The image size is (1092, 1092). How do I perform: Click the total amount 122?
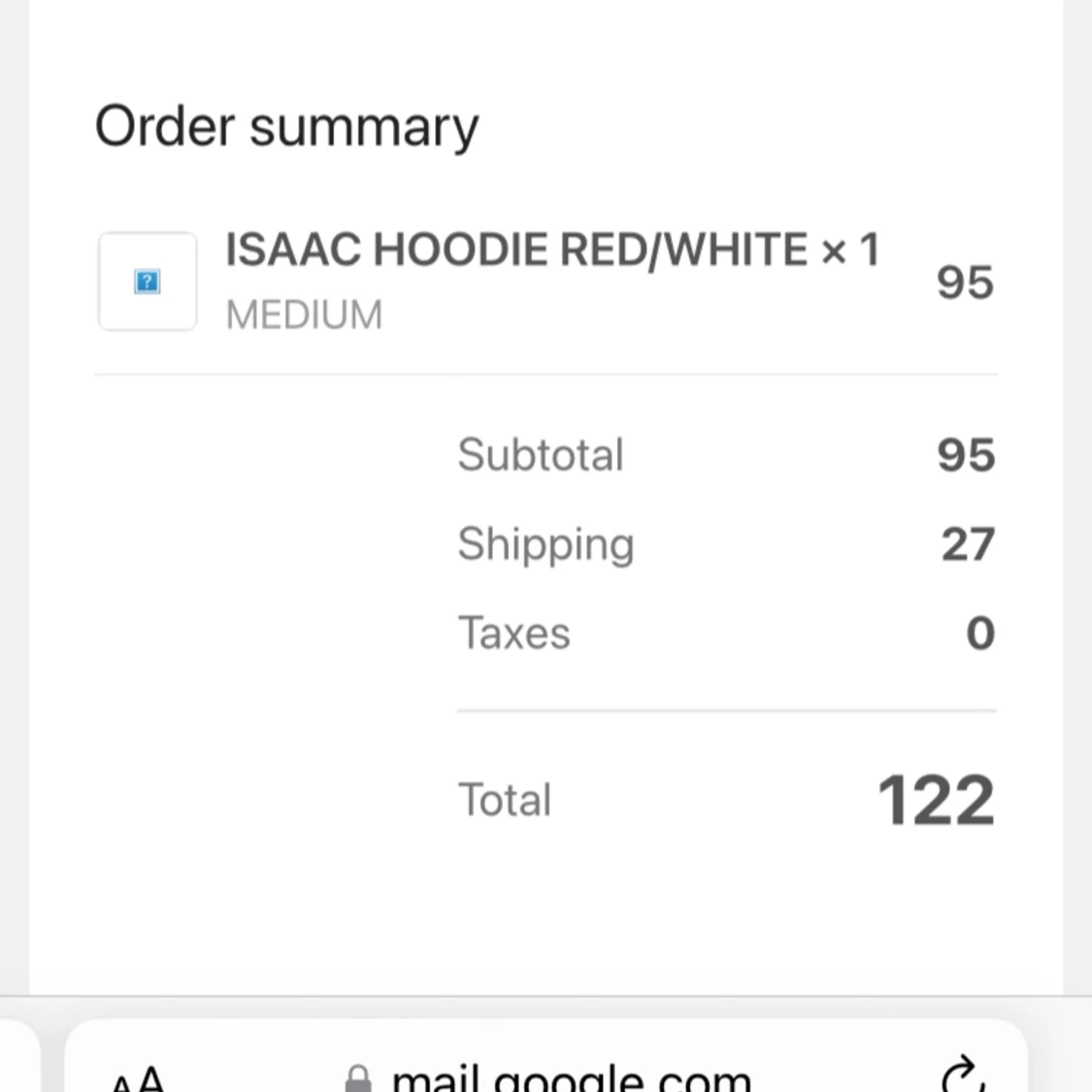tap(937, 800)
